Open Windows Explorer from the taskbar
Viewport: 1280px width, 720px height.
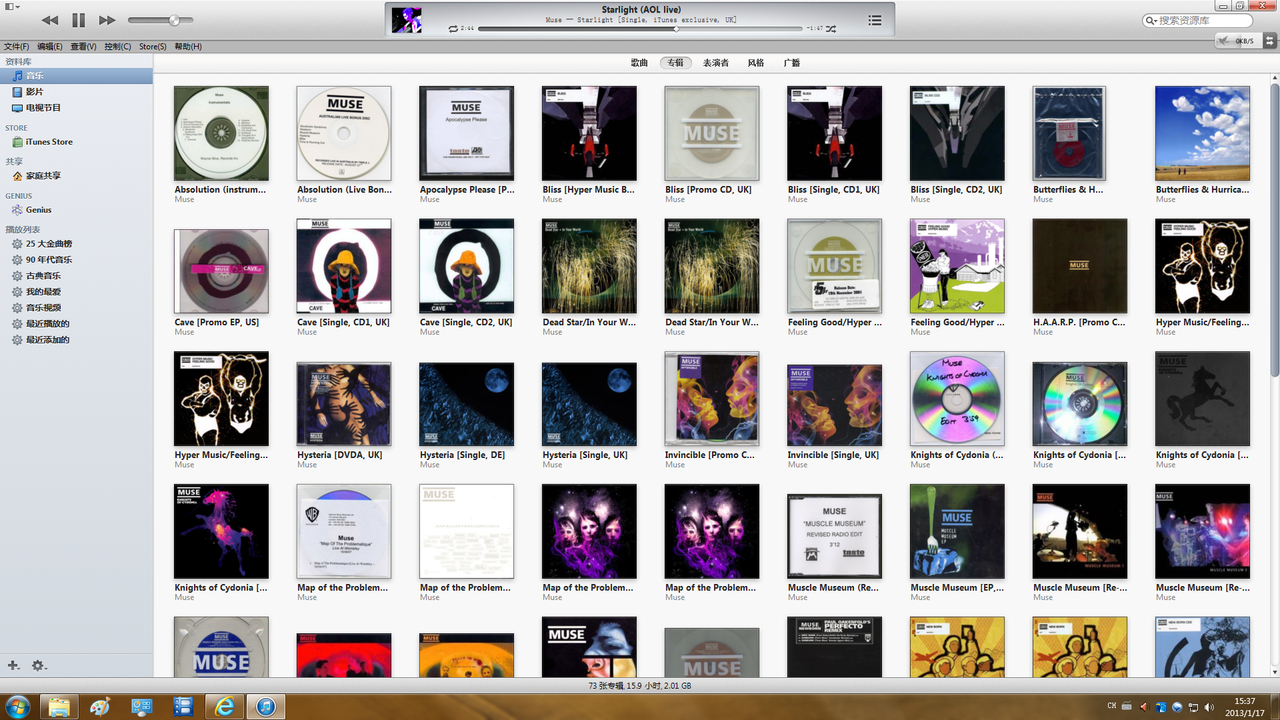tap(59, 707)
